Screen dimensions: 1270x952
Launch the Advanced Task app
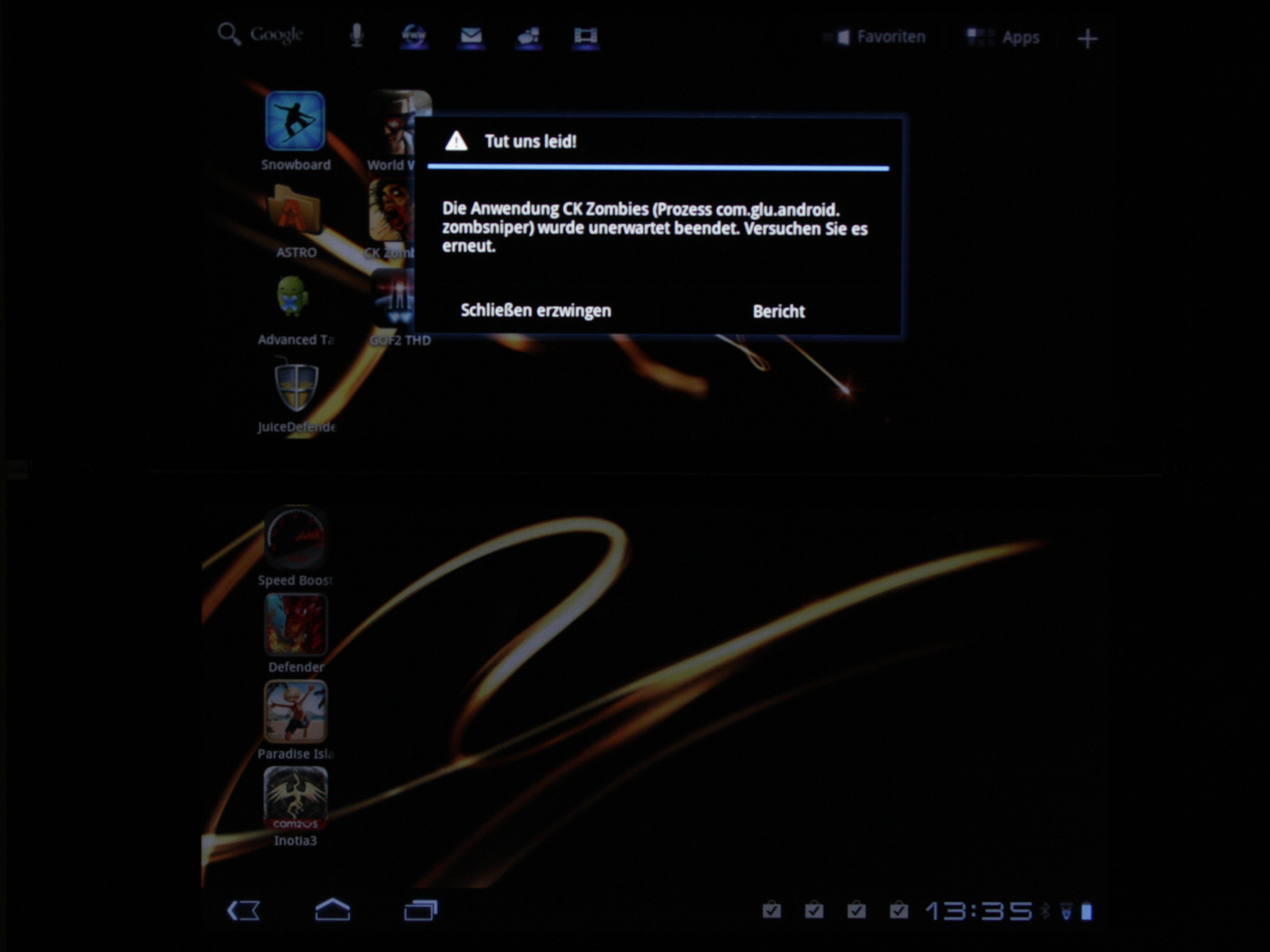[296, 309]
